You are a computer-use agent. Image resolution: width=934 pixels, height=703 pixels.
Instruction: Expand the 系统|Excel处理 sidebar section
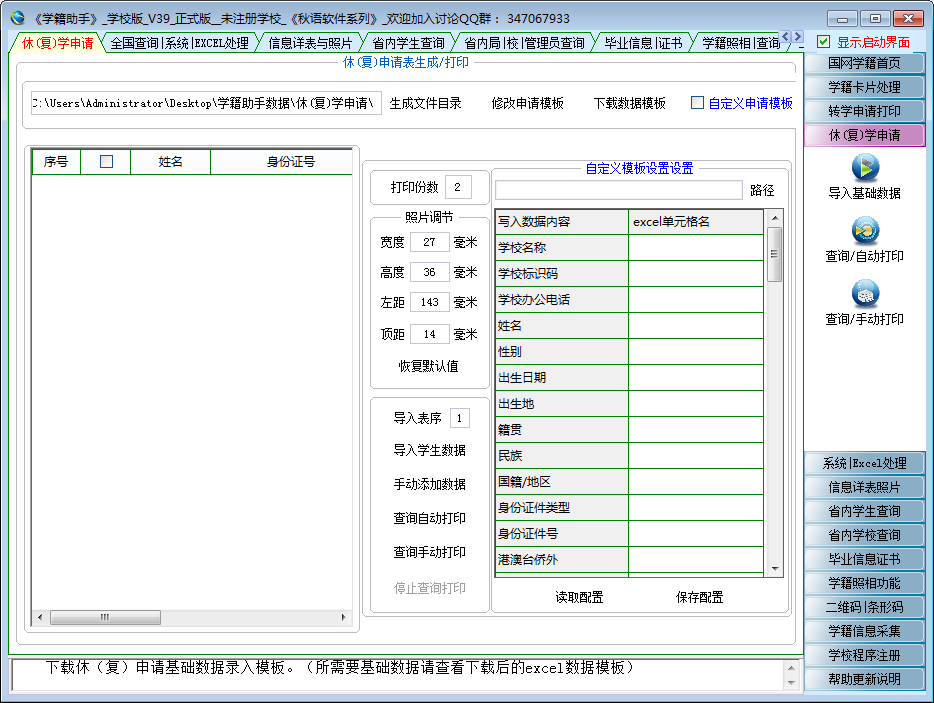point(864,463)
